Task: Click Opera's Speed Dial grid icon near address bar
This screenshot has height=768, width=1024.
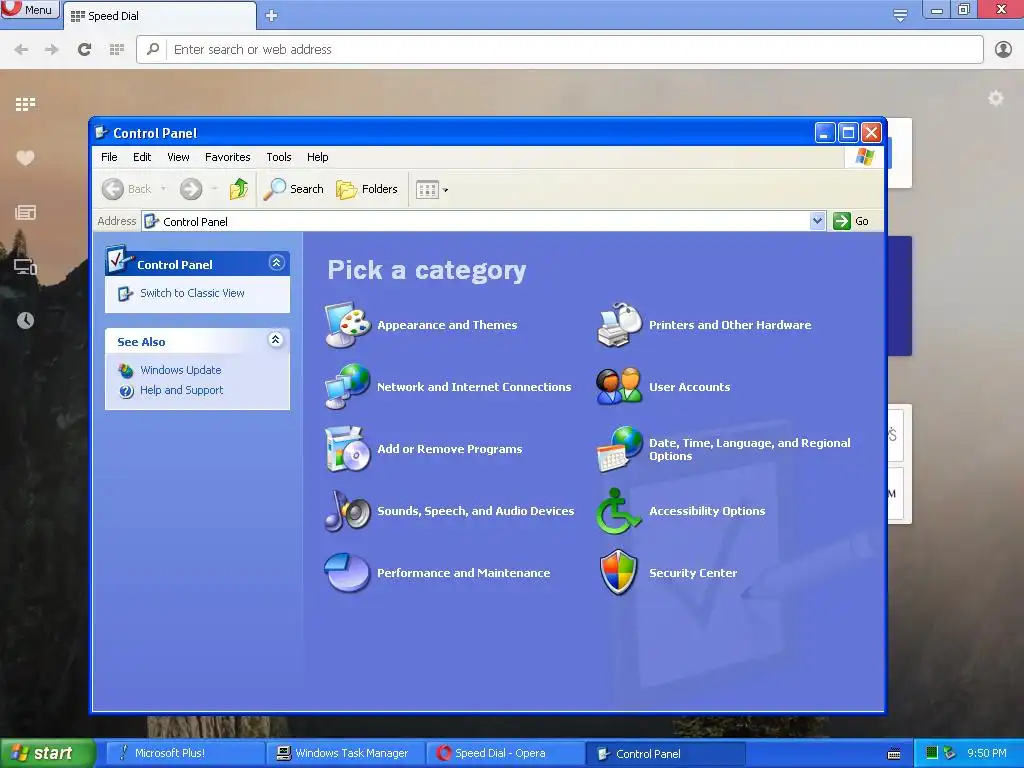Action: [x=117, y=50]
